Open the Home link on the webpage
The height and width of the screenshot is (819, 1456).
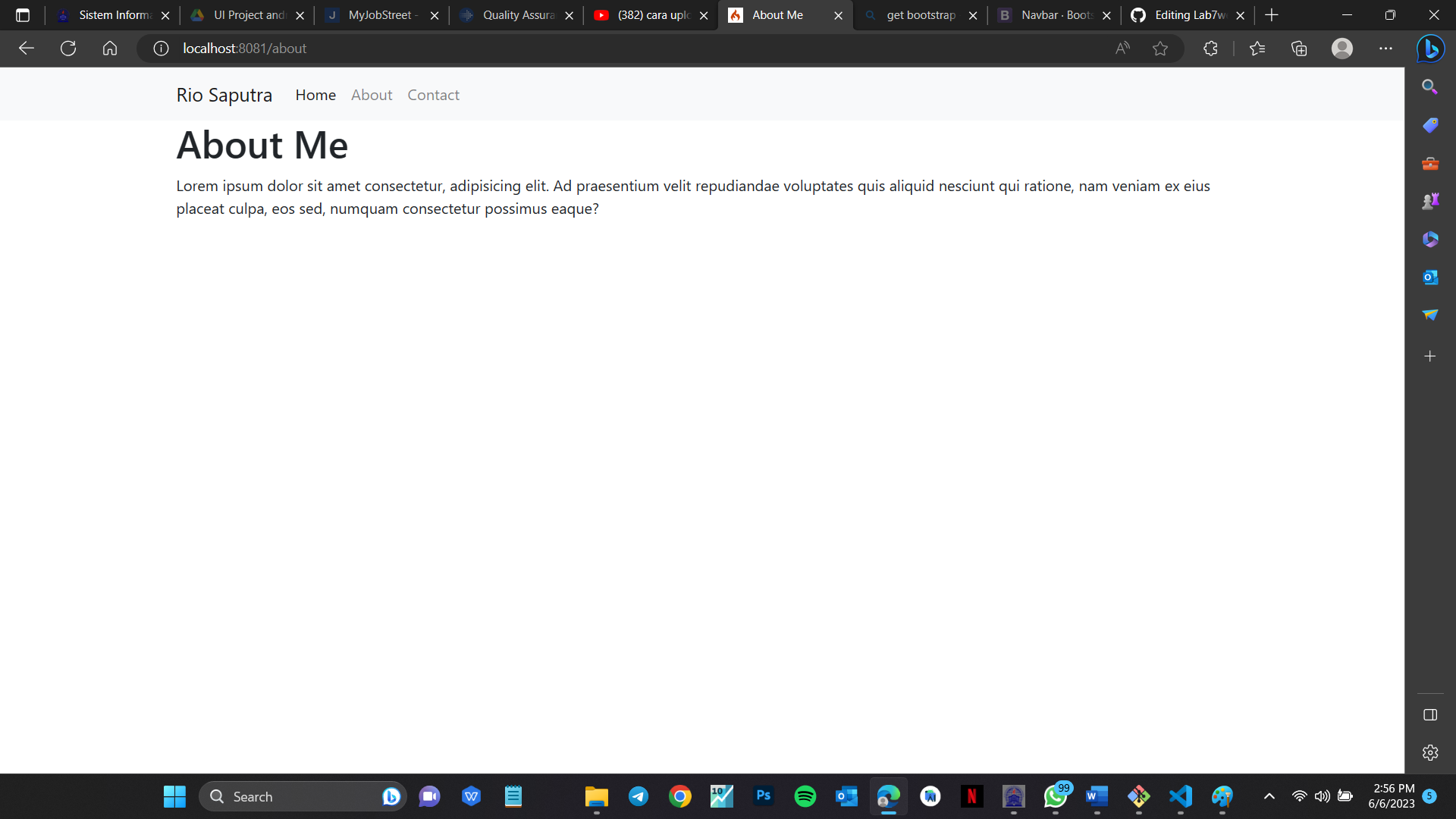(315, 95)
